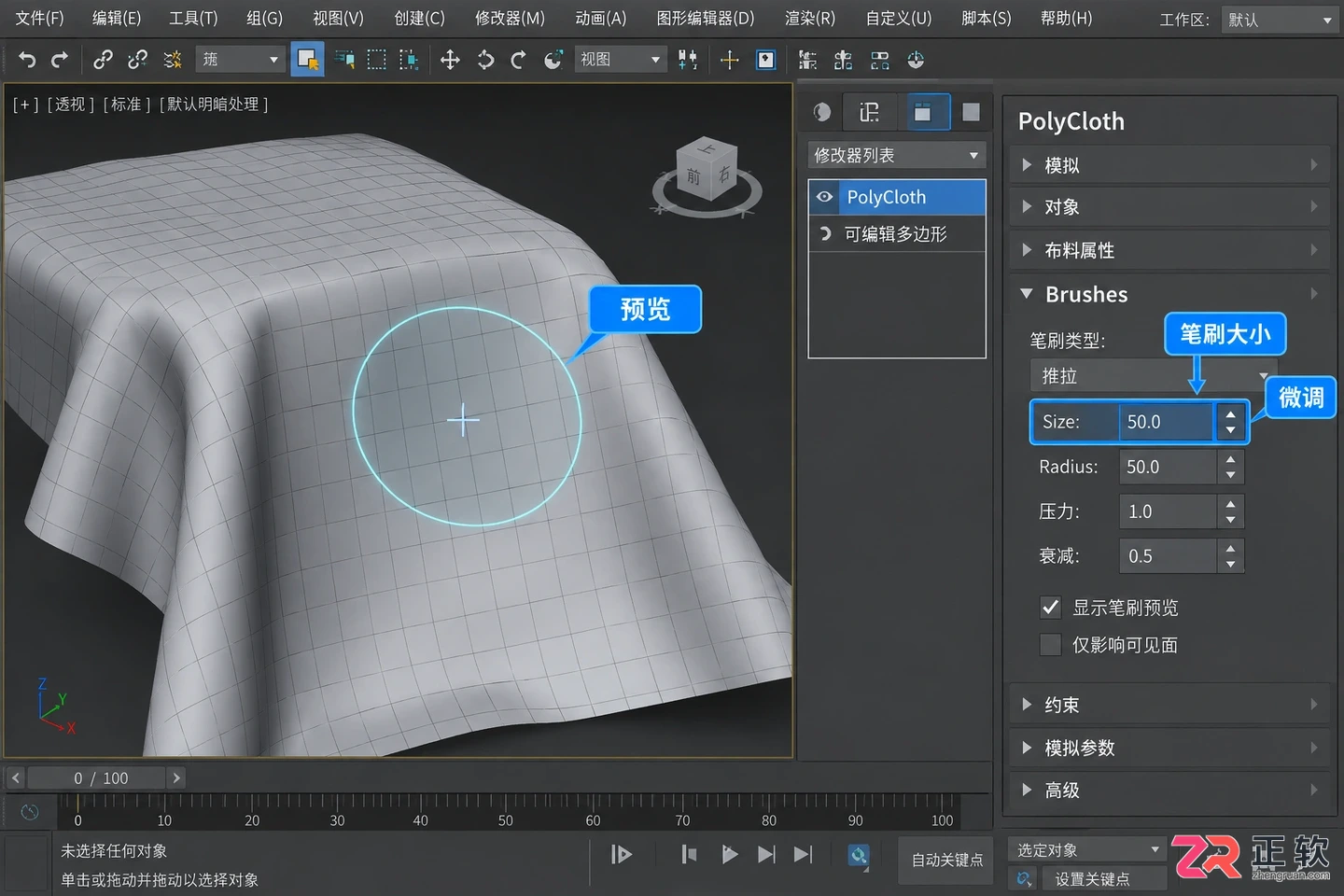Open the 视图 reference coordinate dropdown
The width and height of the screenshot is (1344, 896).
[620, 60]
